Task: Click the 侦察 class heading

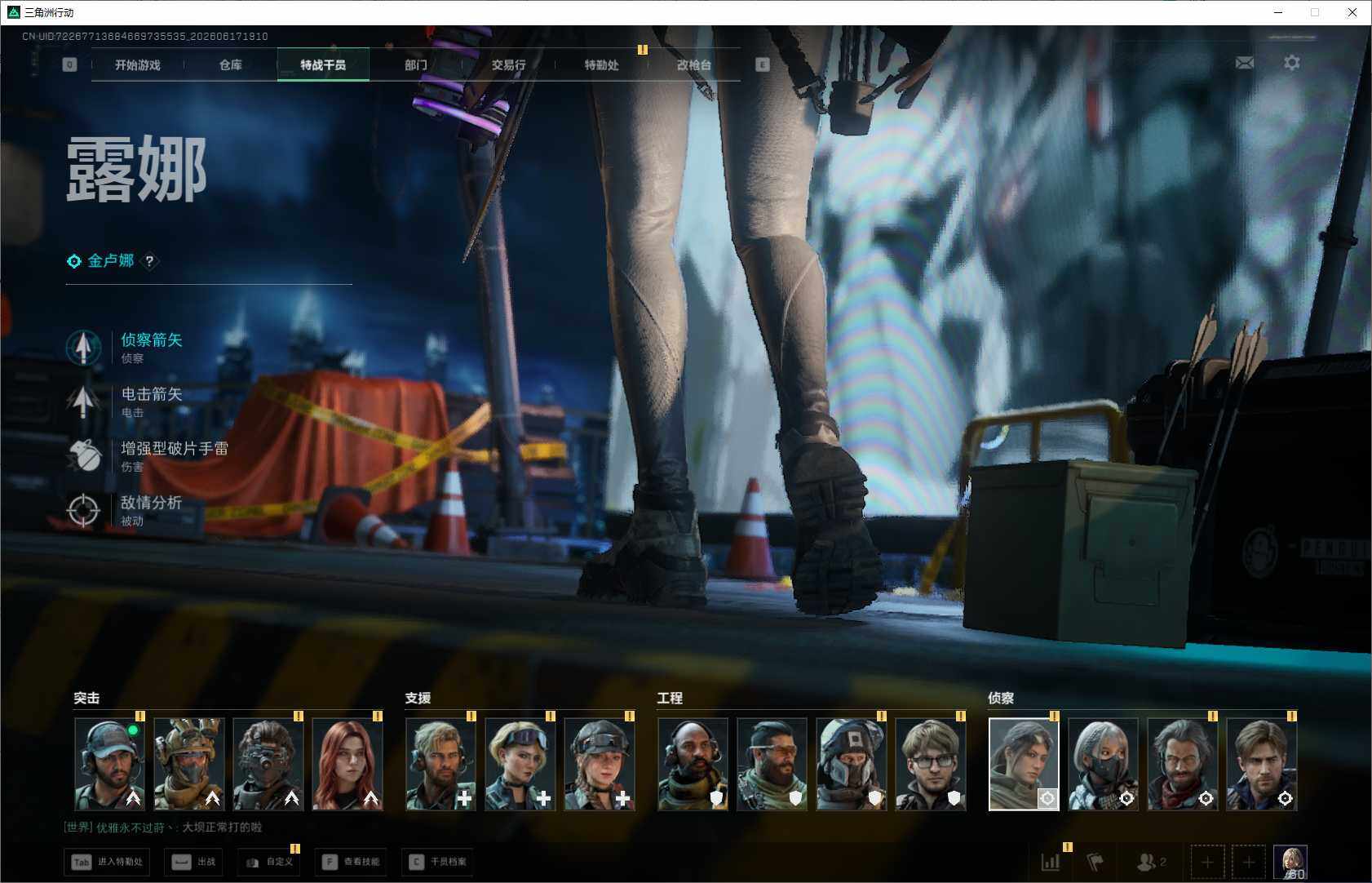Action: 1001,698
